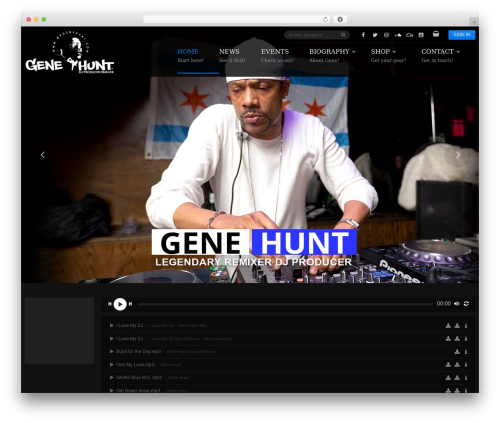Open the Home menu item

(x=190, y=56)
